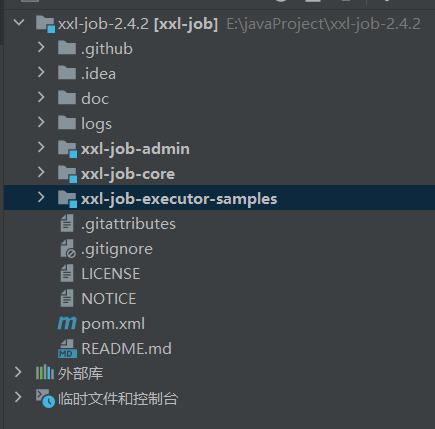Click the .github folder icon

click(x=67, y=48)
